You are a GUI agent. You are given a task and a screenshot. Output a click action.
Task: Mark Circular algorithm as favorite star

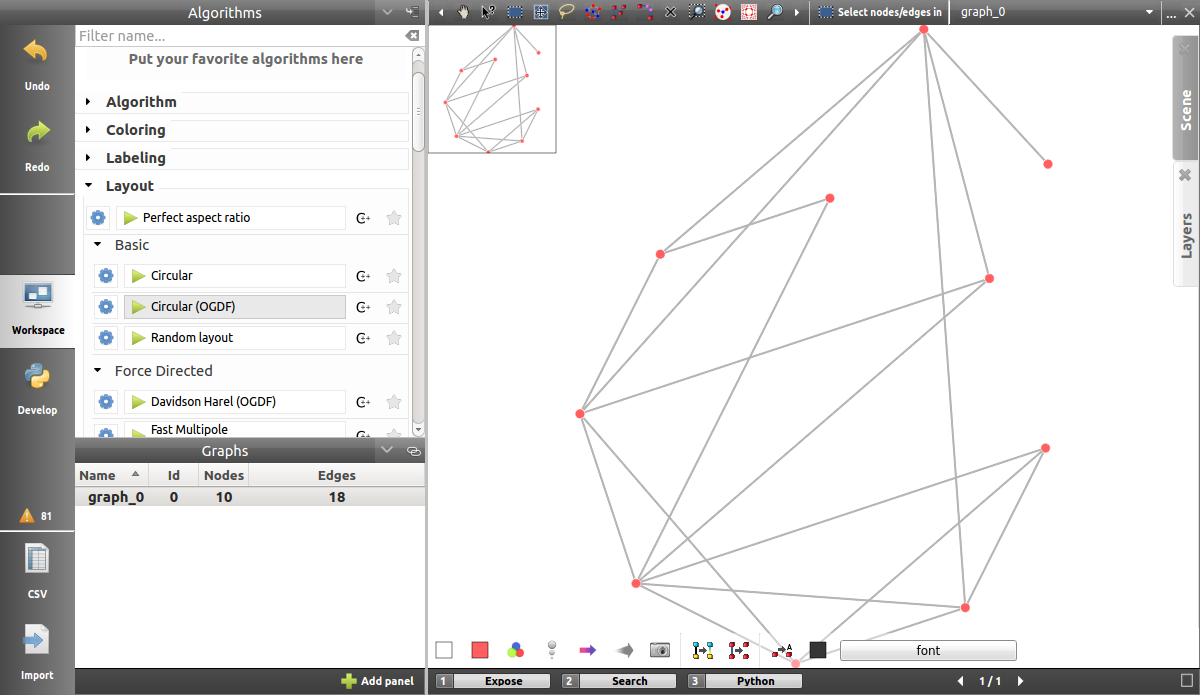[x=394, y=276]
